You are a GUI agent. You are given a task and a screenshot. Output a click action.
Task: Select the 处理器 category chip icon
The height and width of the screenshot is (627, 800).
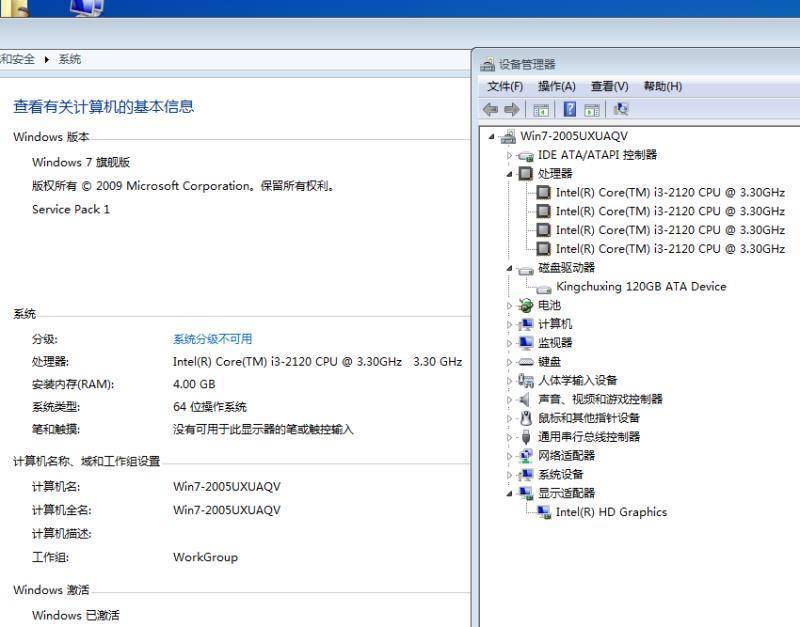(x=526, y=173)
